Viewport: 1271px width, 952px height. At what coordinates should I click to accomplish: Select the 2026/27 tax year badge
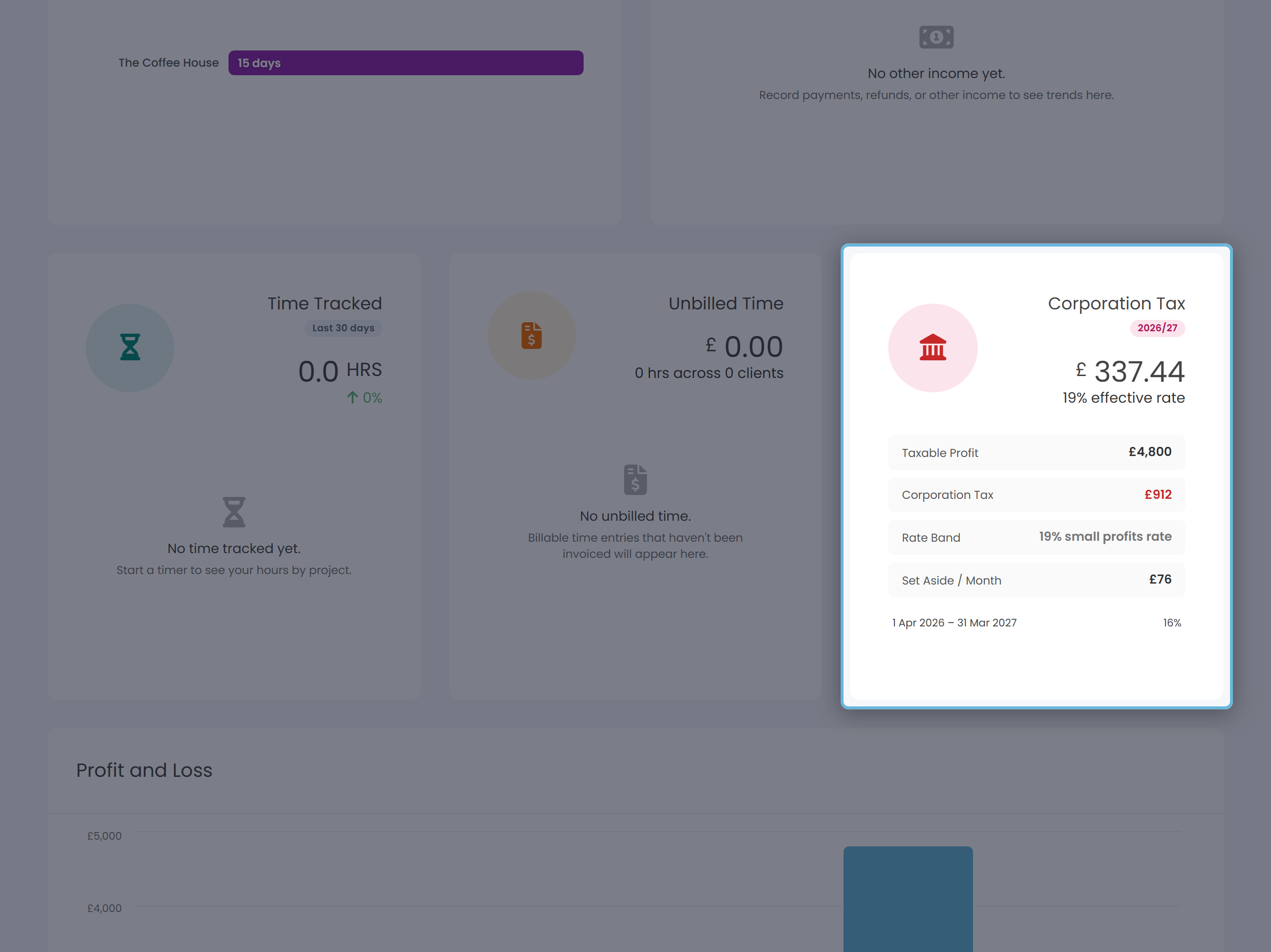point(1157,328)
